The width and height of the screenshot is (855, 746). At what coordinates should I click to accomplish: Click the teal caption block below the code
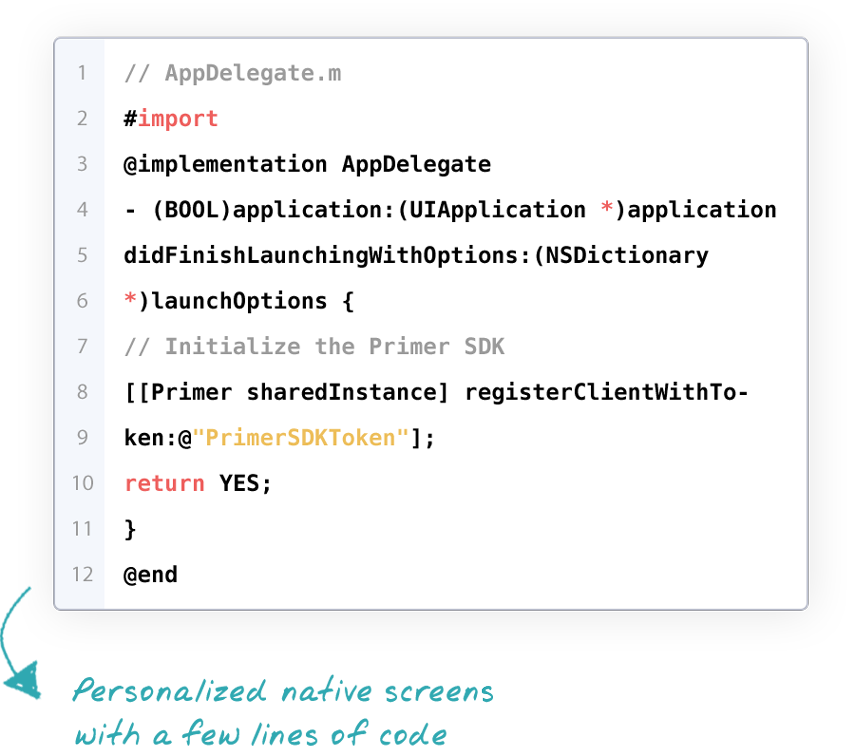[x=280, y=710]
